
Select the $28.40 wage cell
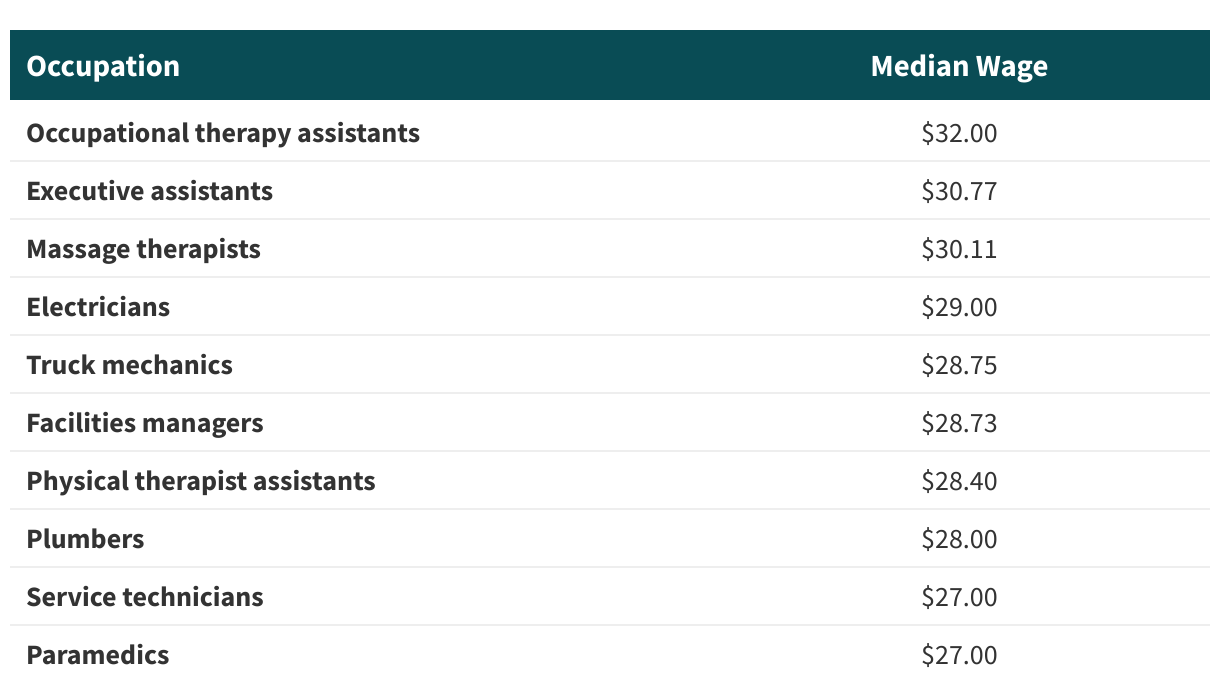pos(959,481)
